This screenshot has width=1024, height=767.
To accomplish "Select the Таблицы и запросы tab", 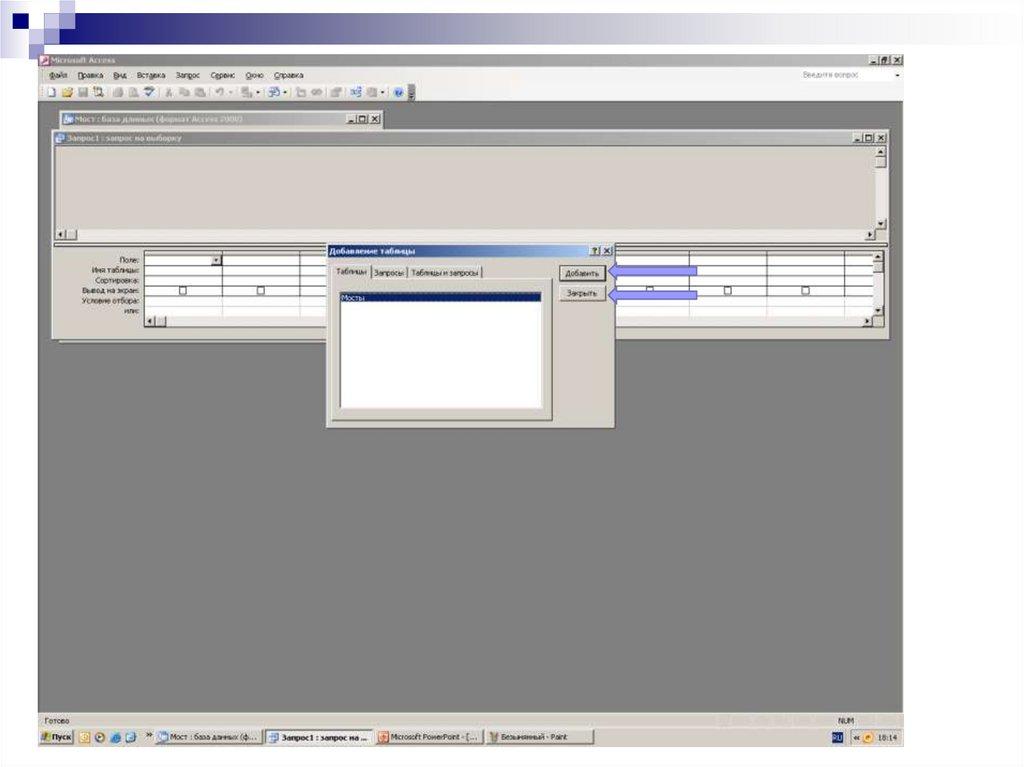I will point(445,273).
